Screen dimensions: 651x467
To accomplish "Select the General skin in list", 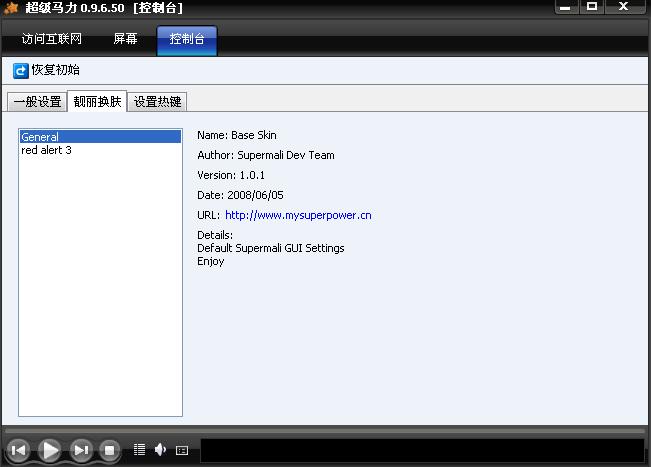I will [100, 137].
